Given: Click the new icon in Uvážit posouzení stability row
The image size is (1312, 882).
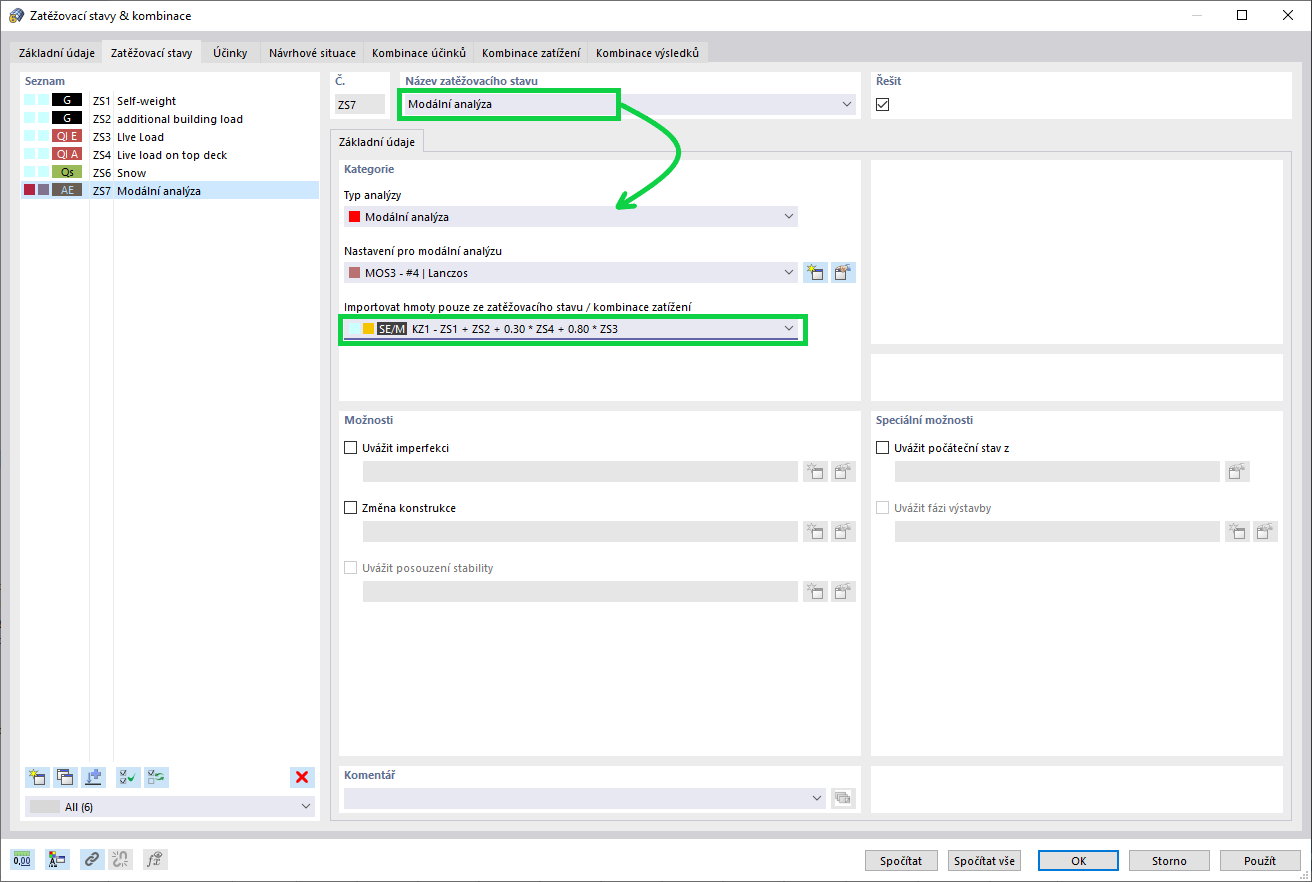Looking at the screenshot, I should click(x=815, y=592).
